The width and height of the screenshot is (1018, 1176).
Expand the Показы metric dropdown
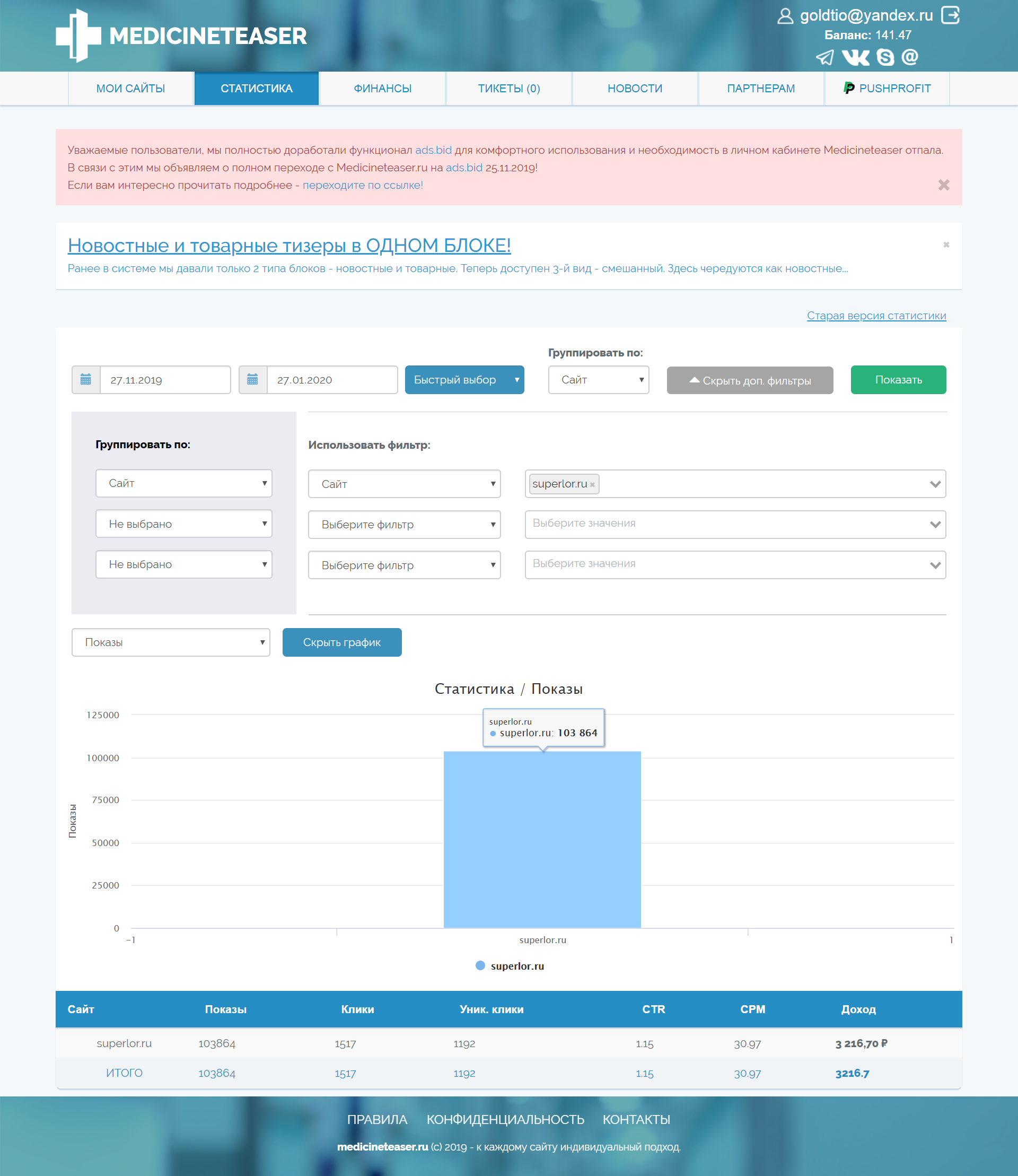click(170, 642)
